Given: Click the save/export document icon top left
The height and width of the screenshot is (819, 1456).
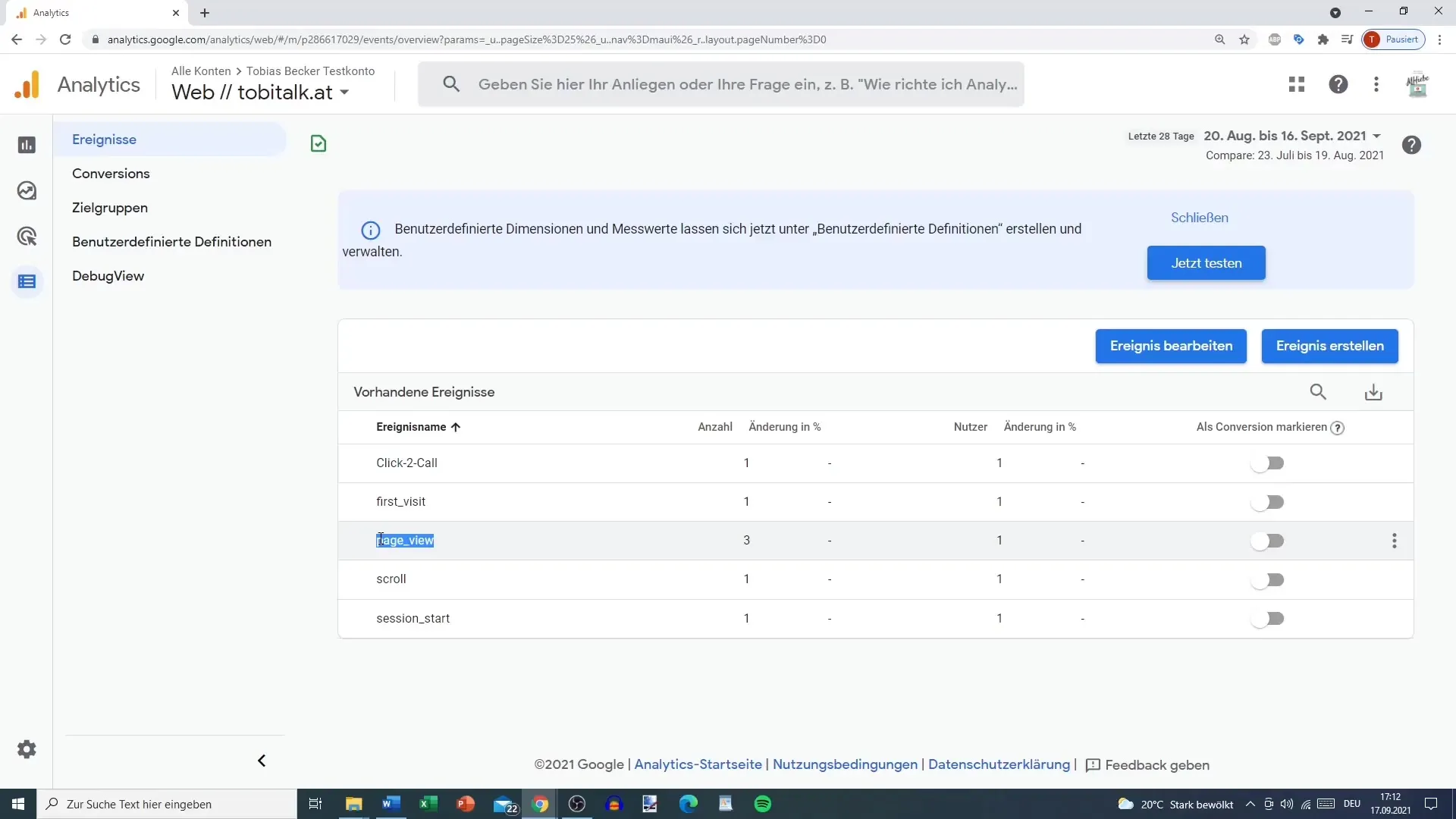Looking at the screenshot, I should pos(318,143).
